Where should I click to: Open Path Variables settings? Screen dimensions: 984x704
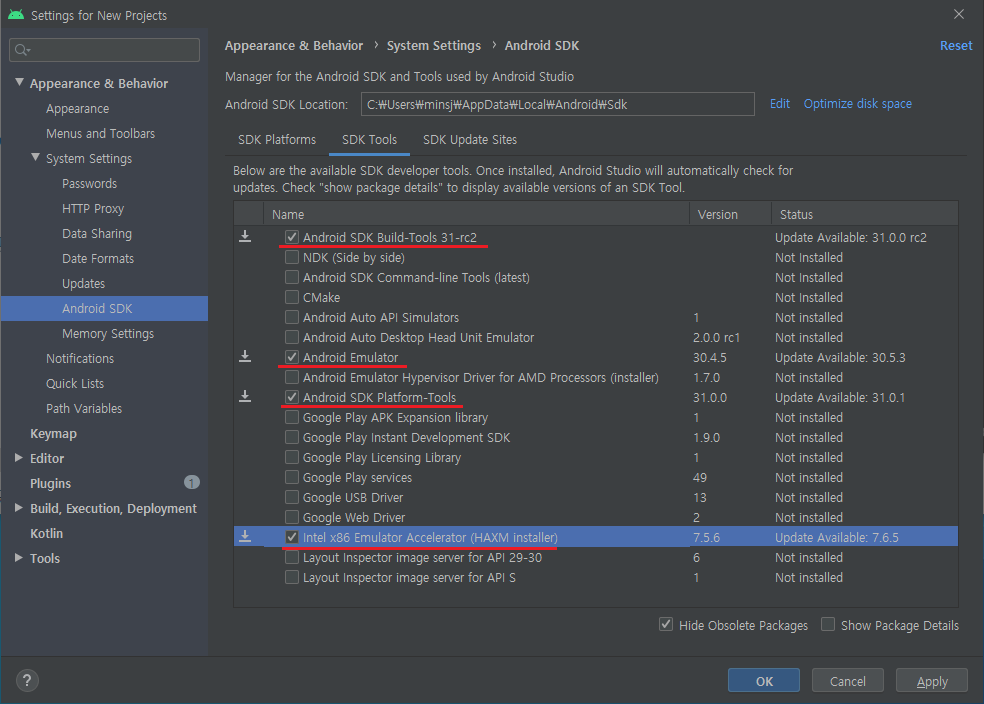tap(83, 408)
